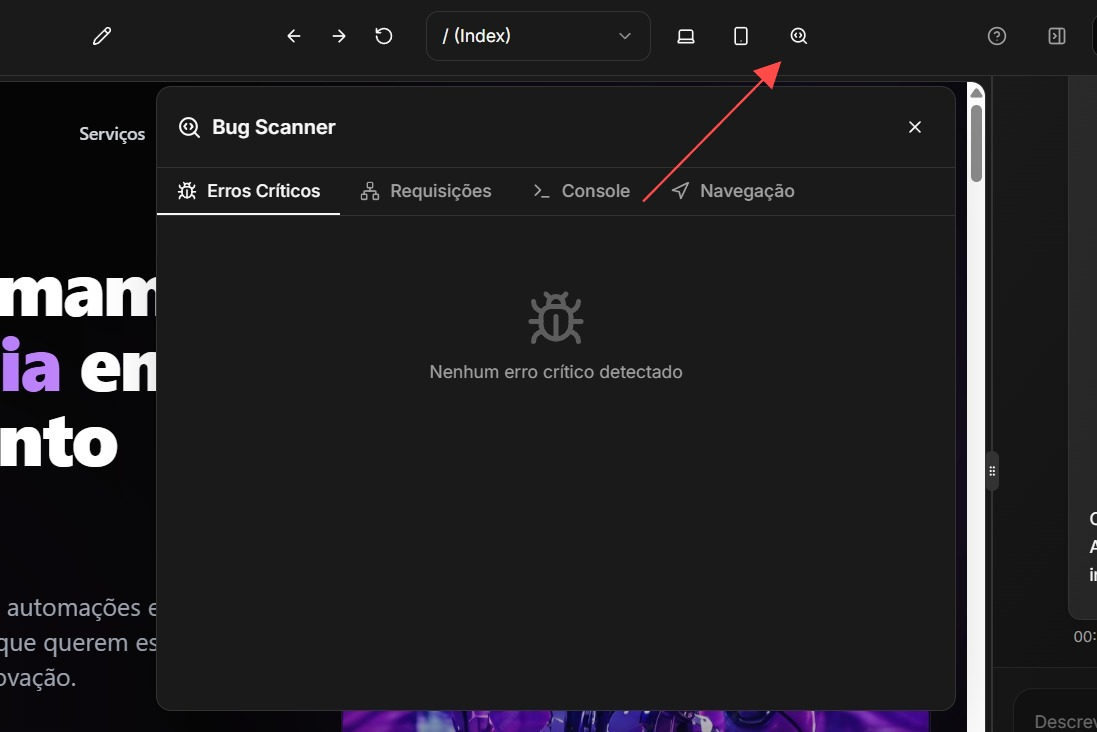This screenshot has height=732, width=1097.
Task: Select the pencil edit tool in top bar
Action: tap(101, 35)
